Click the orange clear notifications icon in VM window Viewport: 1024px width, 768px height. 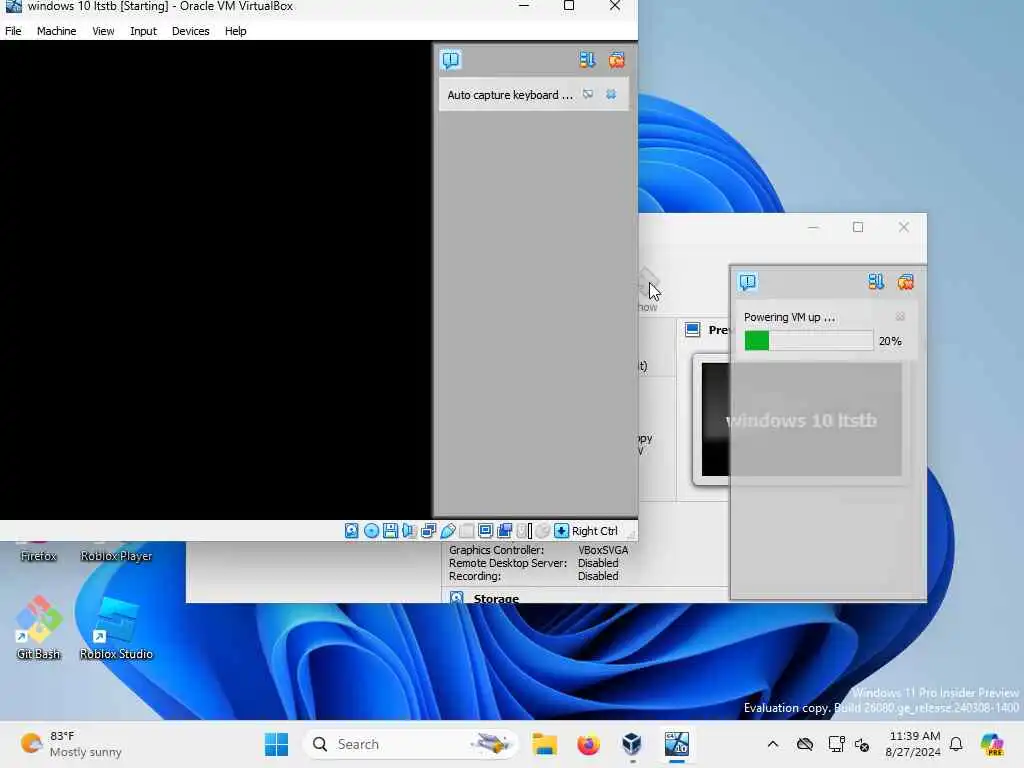(616, 60)
